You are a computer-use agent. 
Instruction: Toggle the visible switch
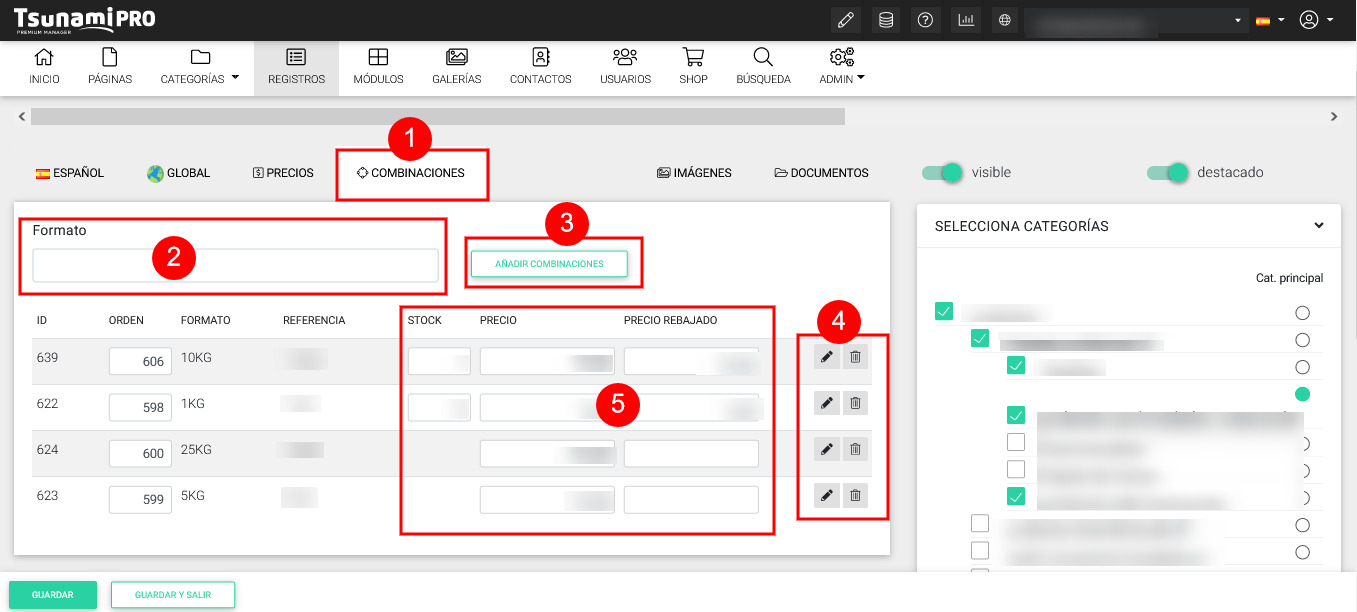click(x=943, y=173)
